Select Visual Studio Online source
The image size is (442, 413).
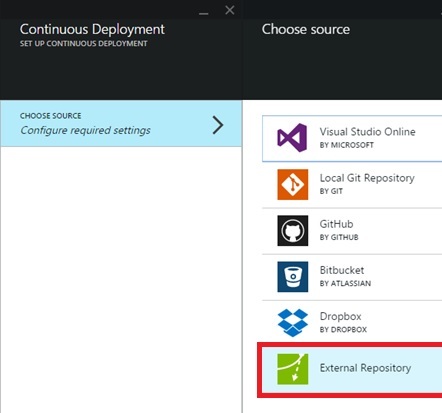click(x=352, y=138)
